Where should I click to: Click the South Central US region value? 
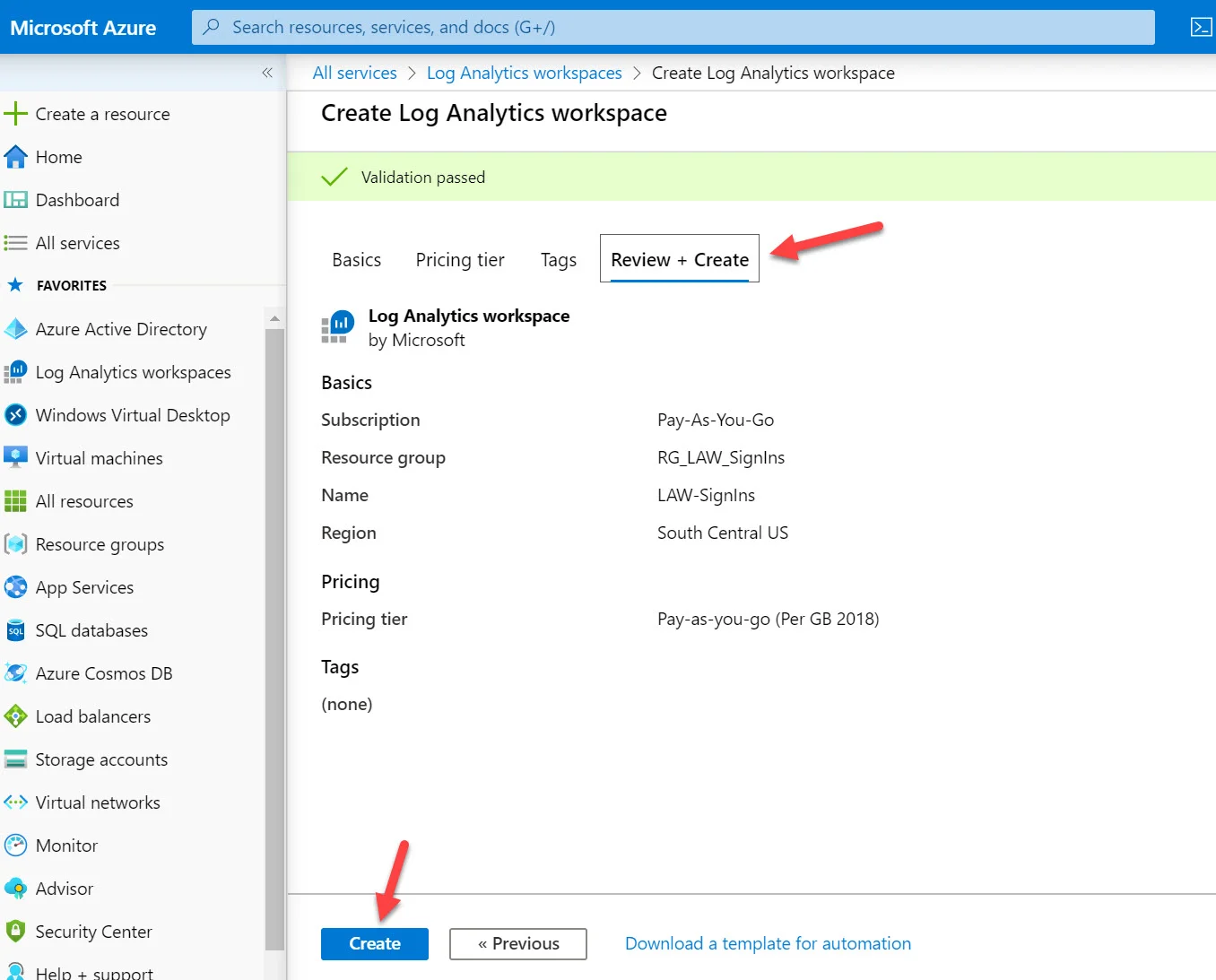723,533
